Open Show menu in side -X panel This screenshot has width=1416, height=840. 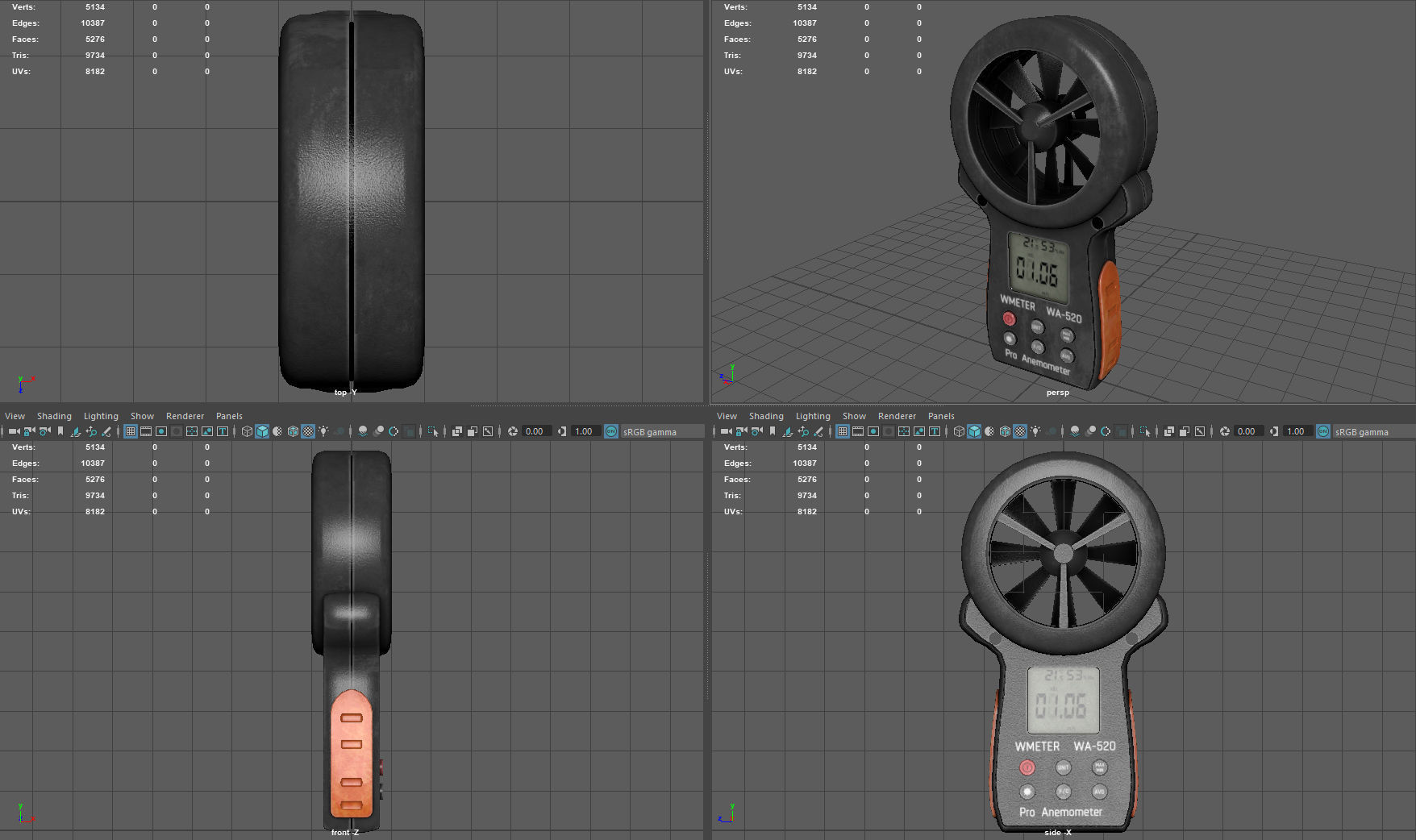coord(854,416)
